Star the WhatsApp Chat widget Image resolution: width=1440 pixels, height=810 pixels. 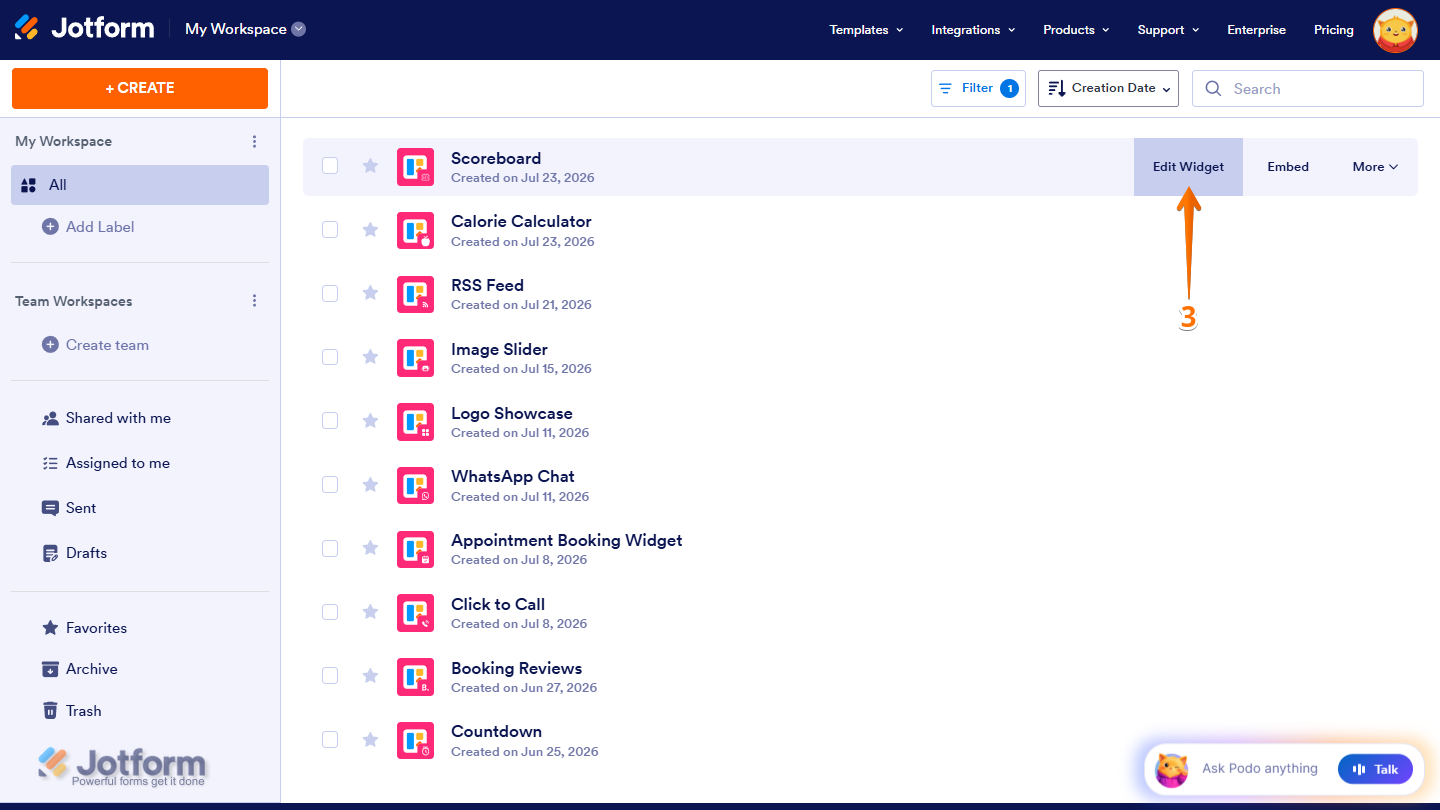pos(370,485)
